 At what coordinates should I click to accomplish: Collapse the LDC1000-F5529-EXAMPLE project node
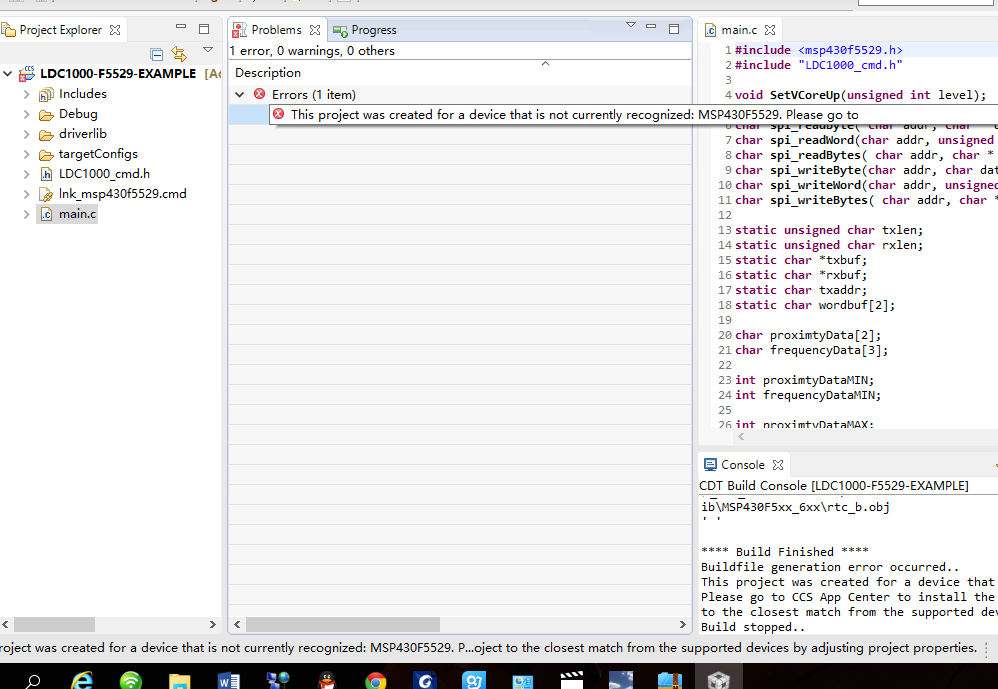click(x=8, y=74)
